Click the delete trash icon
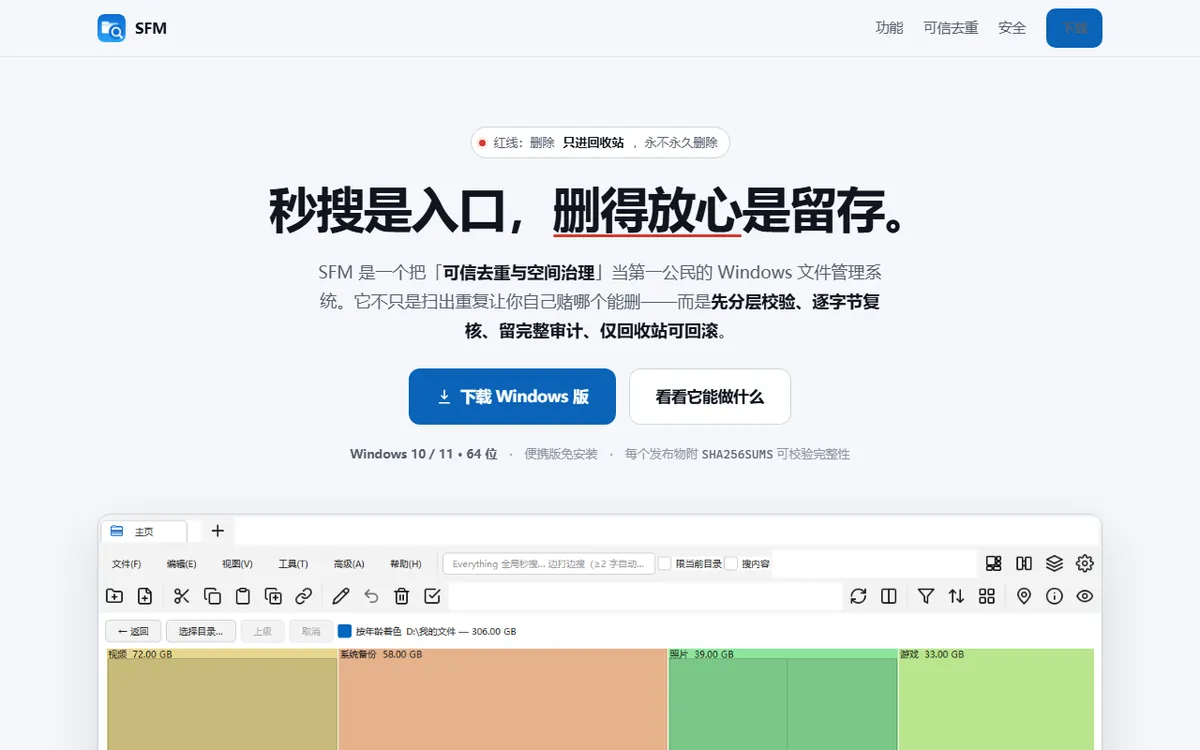1200x750 pixels. 402,596
